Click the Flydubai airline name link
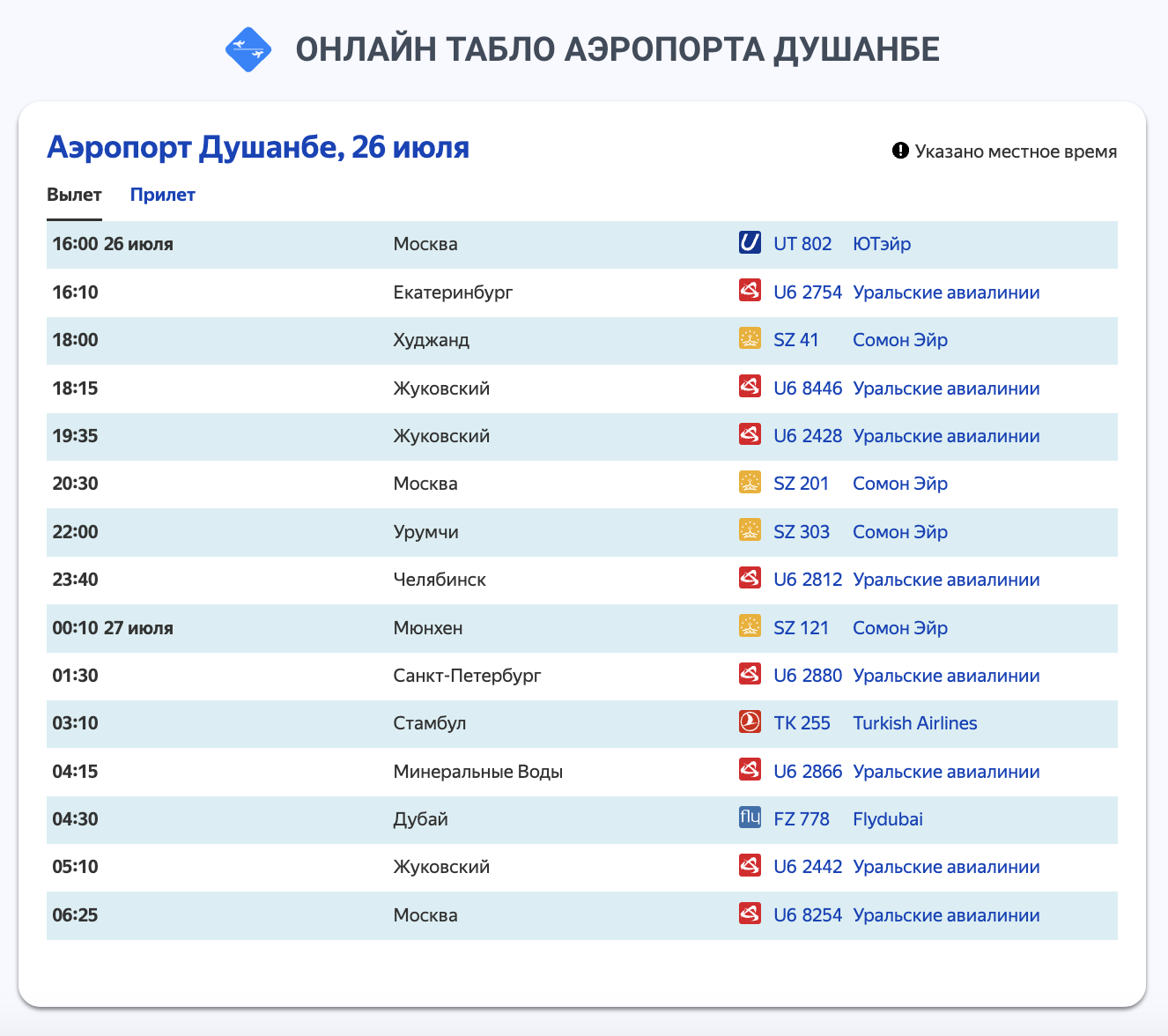The height and width of the screenshot is (1036, 1168). 887,819
